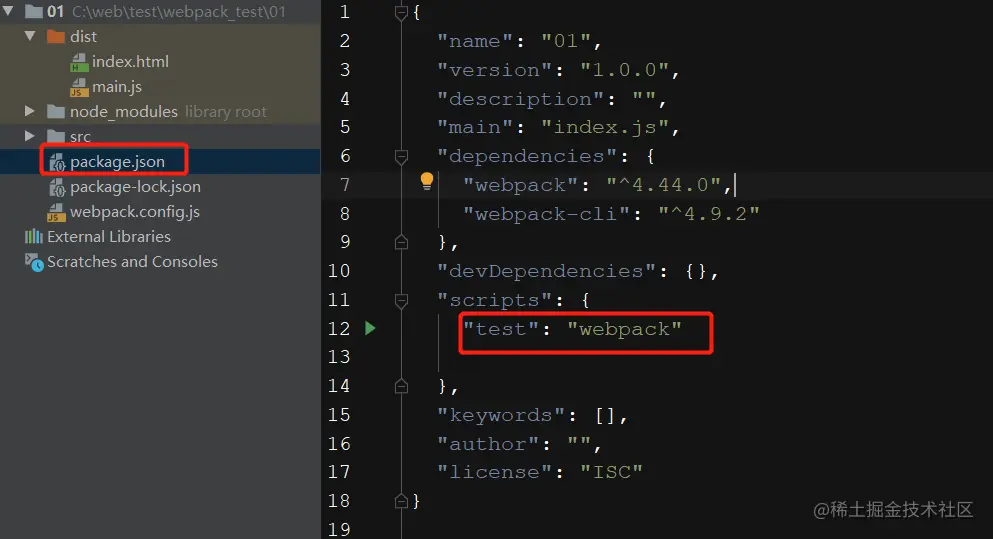Click the Scratches and Consoles icon
The height and width of the screenshot is (539, 993).
[x=34, y=262]
